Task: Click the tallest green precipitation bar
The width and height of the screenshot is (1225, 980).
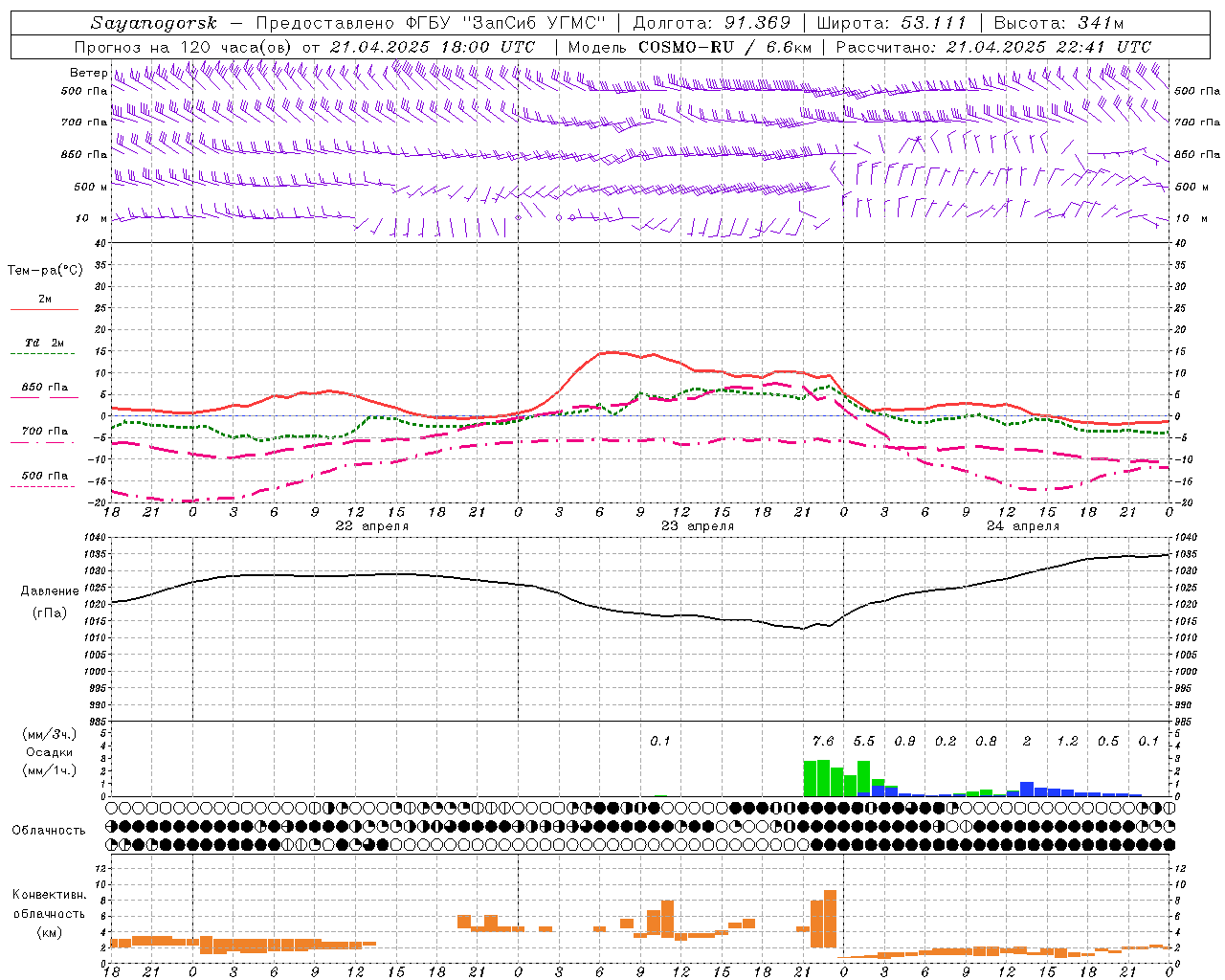Action: point(823,778)
